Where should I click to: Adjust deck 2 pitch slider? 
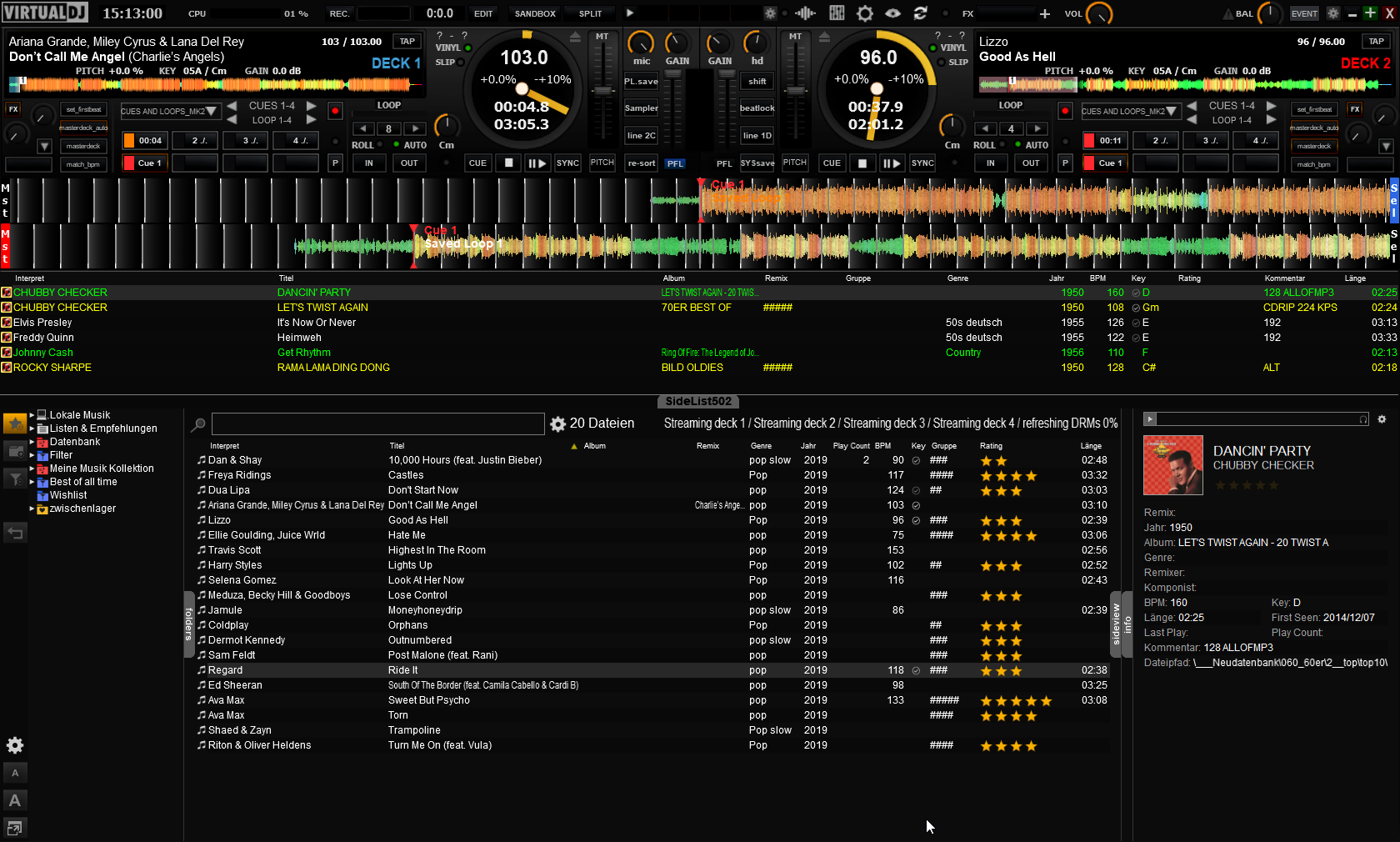[796, 91]
